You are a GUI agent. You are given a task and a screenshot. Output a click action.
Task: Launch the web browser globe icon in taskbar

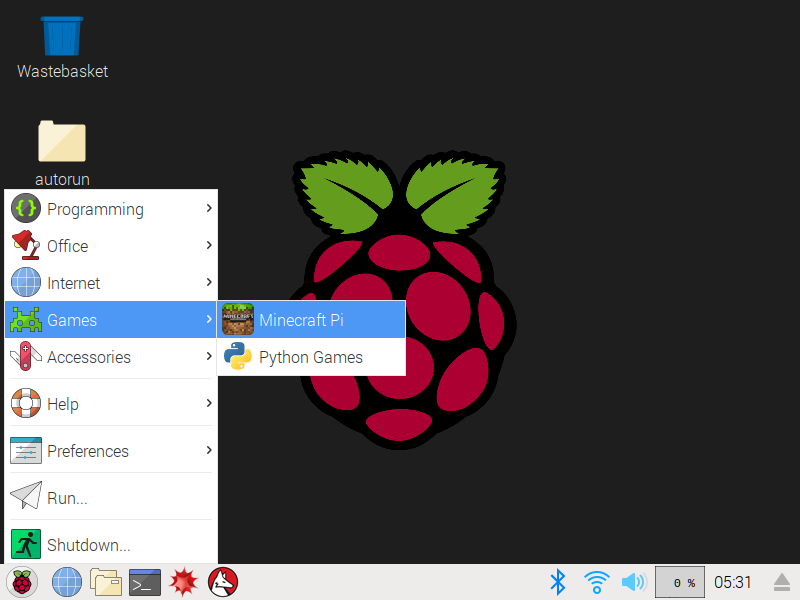67,582
